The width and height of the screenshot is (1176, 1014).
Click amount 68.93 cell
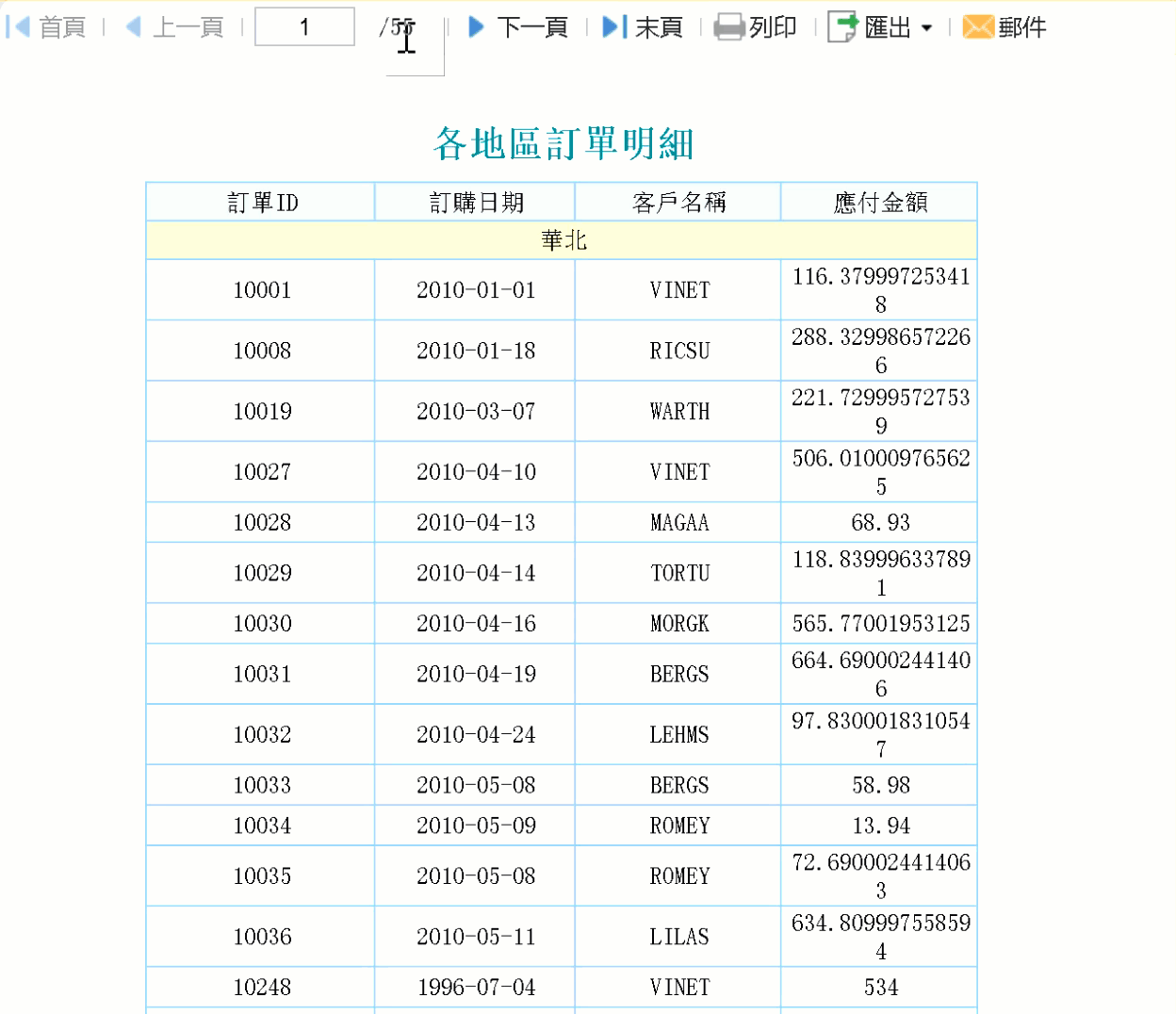click(x=879, y=522)
